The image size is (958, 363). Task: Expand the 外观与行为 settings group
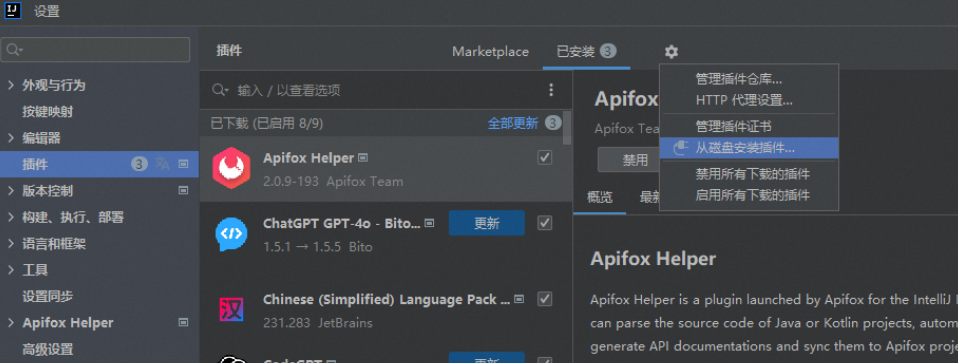[10, 85]
